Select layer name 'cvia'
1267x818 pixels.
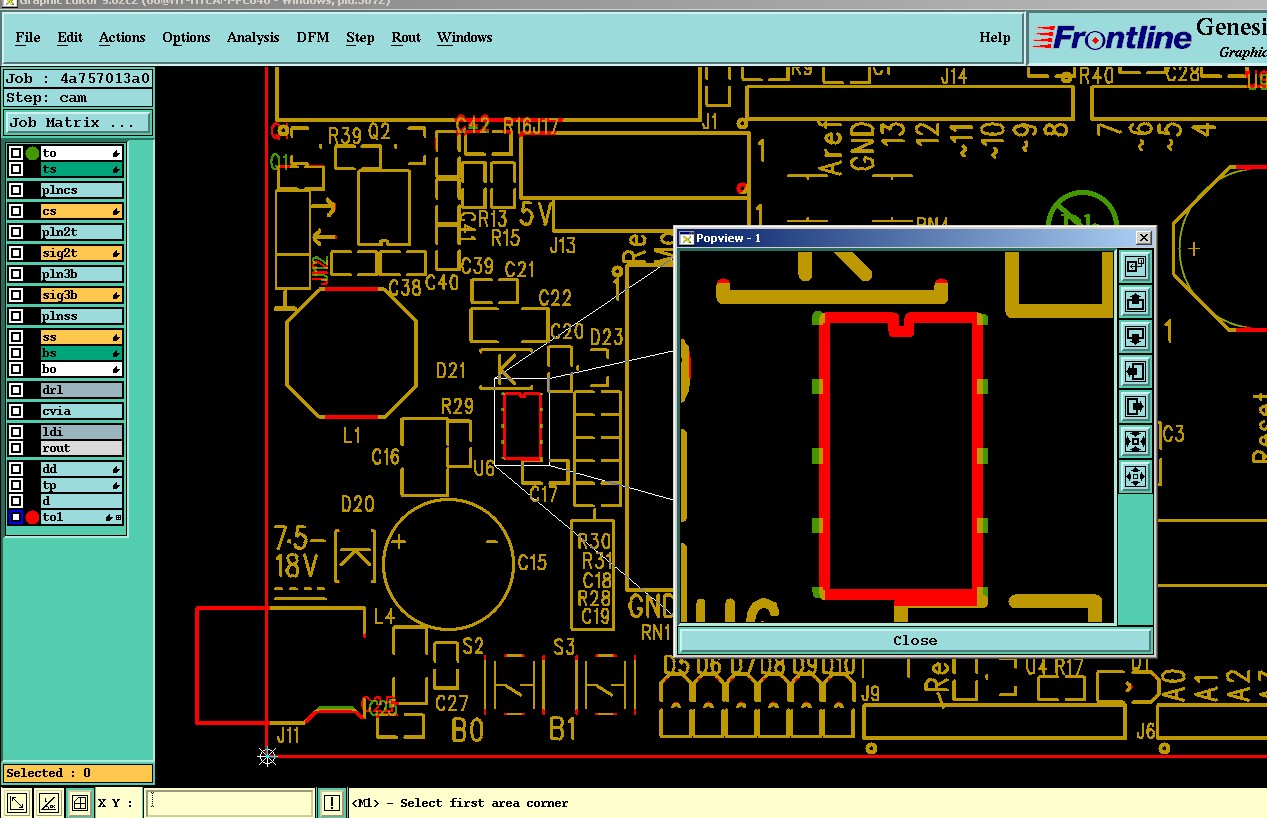pyautogui.click(x=81, y=411)
